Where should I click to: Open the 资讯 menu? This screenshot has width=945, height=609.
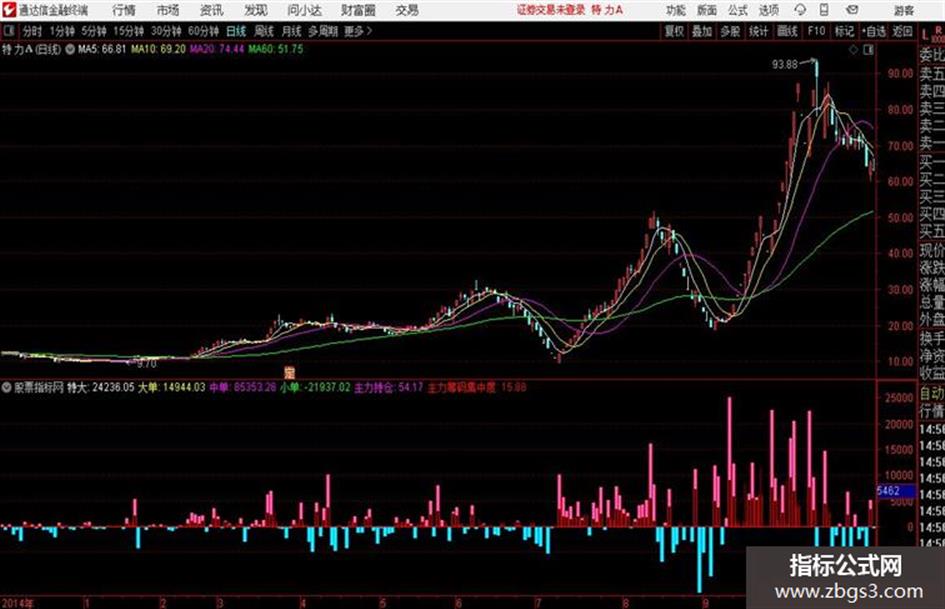(x=212, y=10)
